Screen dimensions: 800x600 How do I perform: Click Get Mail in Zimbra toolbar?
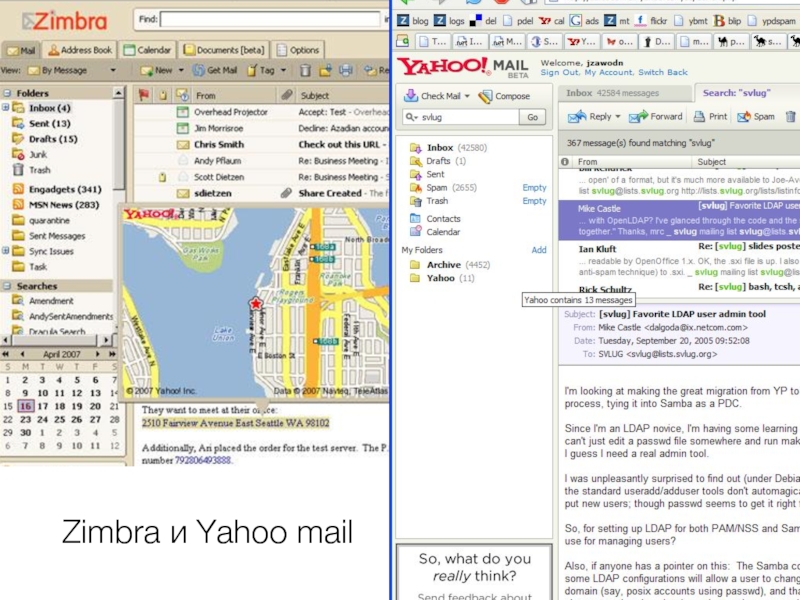[x=215, y=71]
